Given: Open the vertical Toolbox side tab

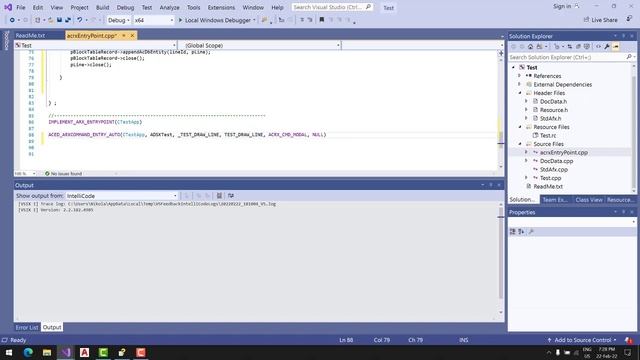Looking at the screenshot, I should [6, 40].
